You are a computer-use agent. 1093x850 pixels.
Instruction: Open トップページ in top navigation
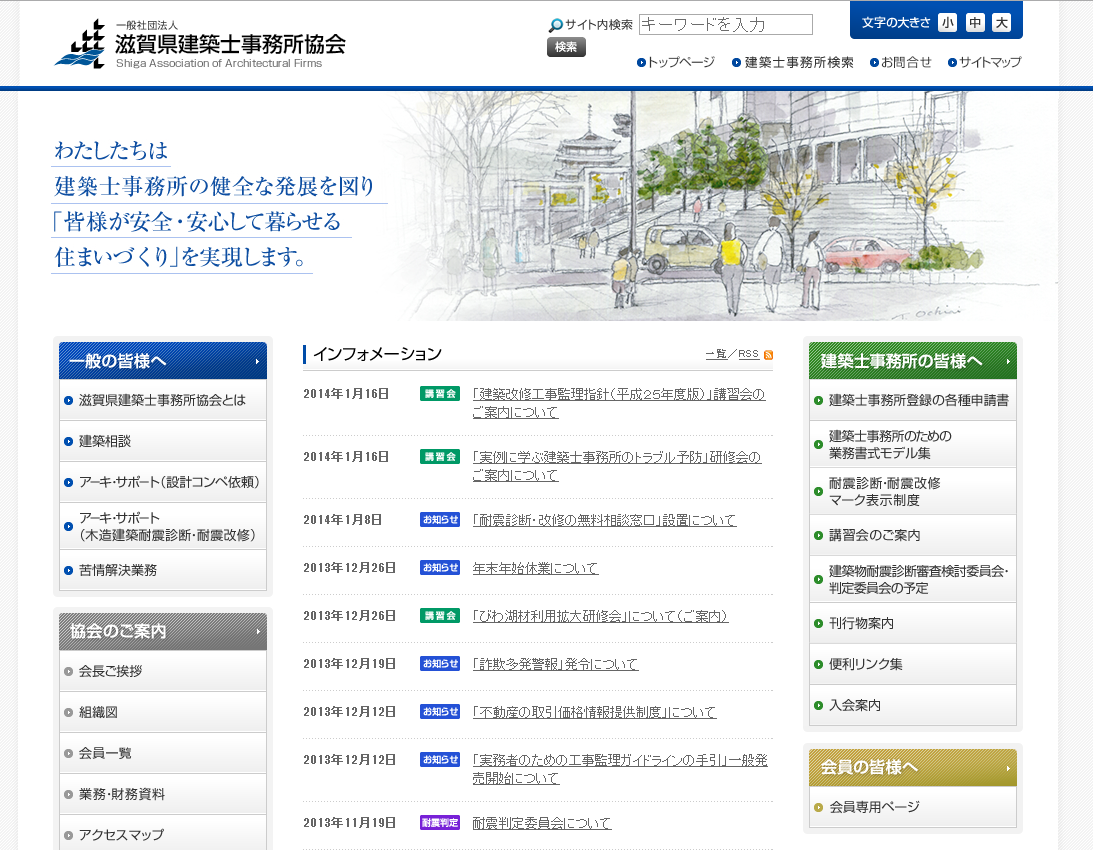675,62
